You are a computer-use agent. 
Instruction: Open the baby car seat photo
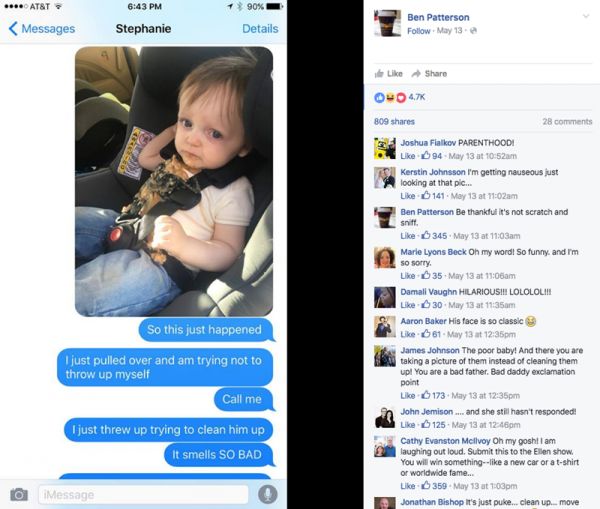click(x=174, y=182)
